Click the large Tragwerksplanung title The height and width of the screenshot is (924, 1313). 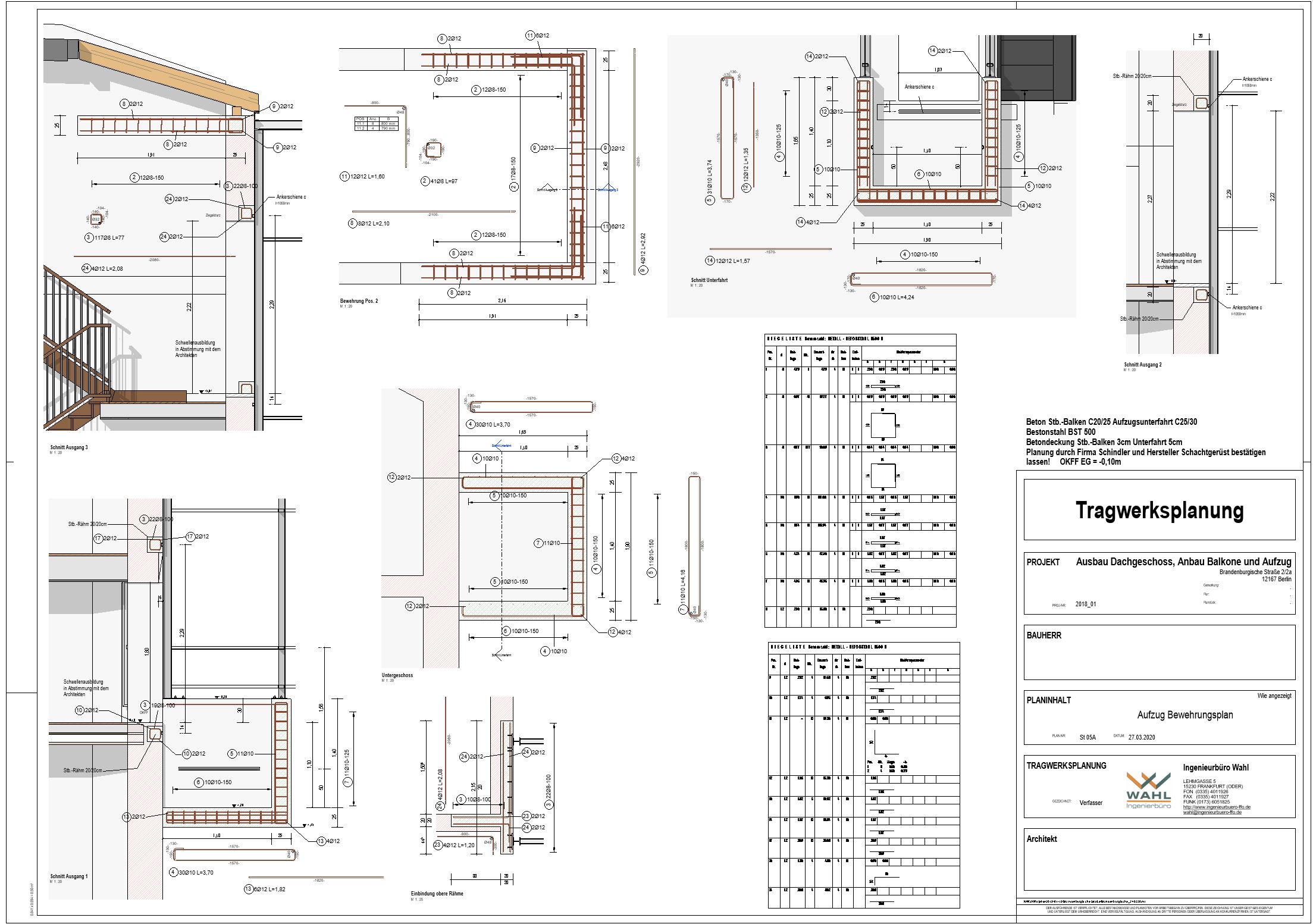(1159, 510)
